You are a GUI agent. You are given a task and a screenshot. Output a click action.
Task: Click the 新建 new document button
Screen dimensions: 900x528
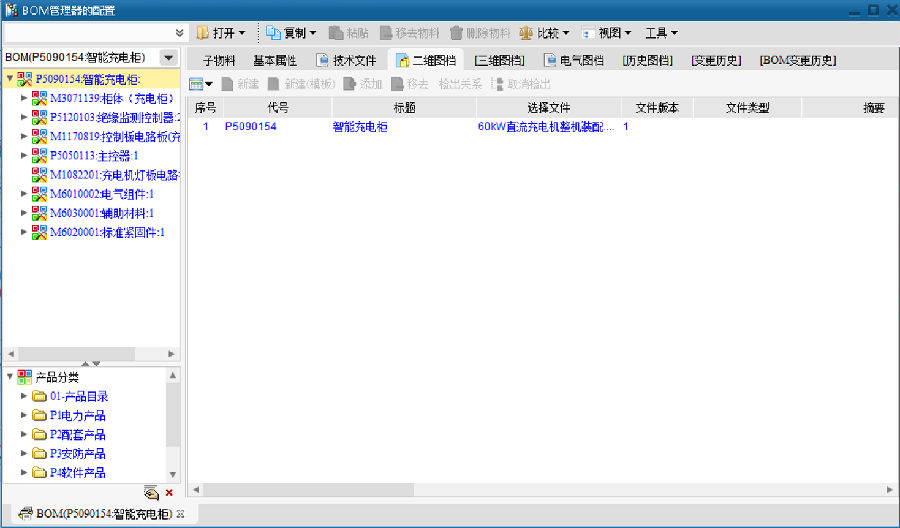[x=240, y=84]
